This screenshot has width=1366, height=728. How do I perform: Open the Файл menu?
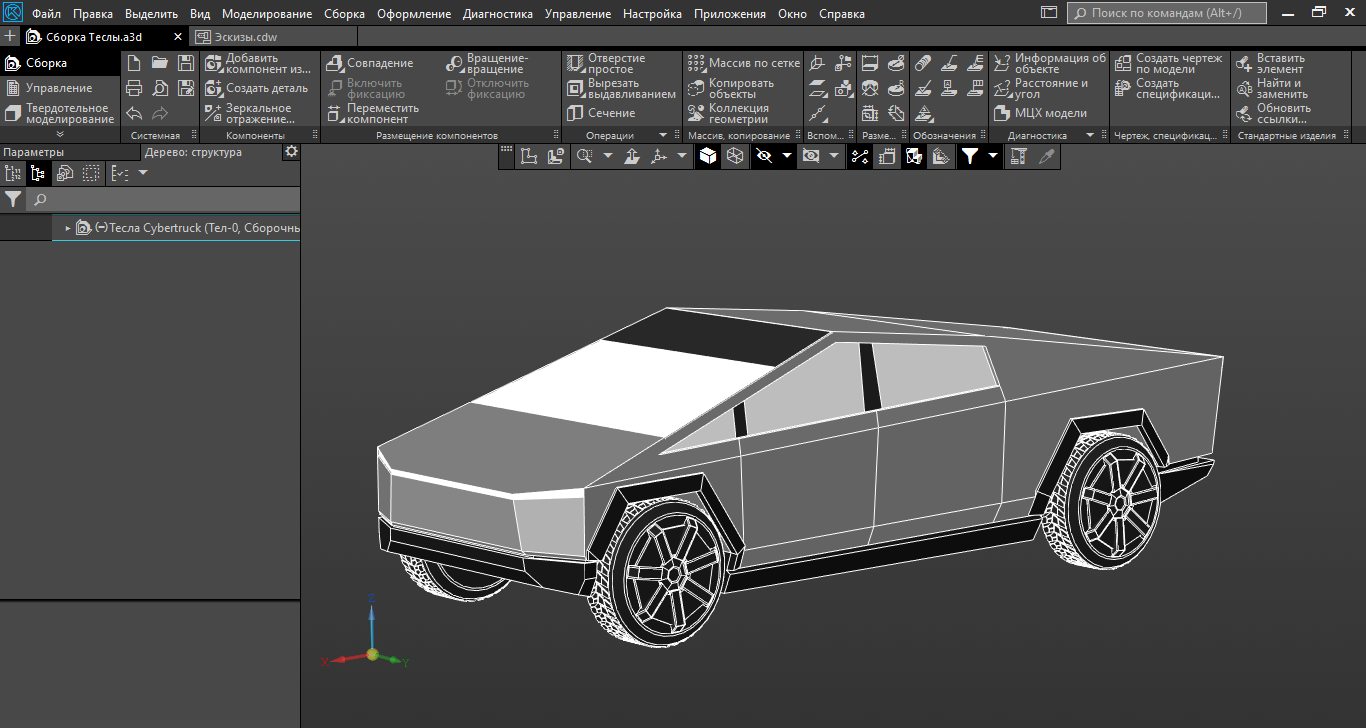[x=46, y=14]
